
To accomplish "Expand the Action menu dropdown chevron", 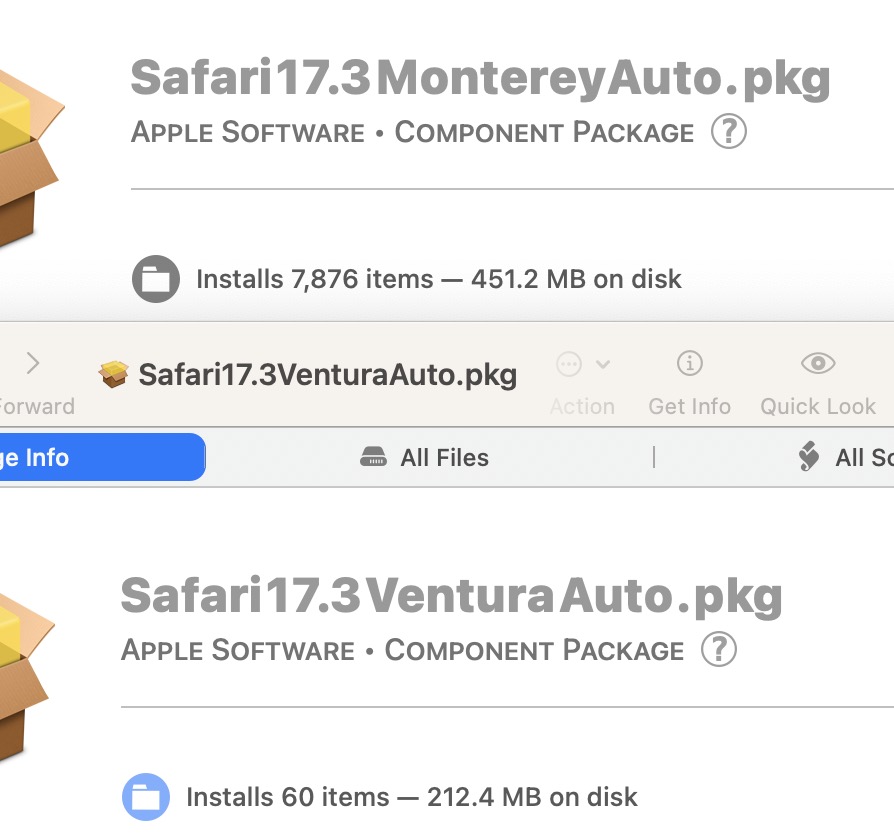I will click(603, 364).
